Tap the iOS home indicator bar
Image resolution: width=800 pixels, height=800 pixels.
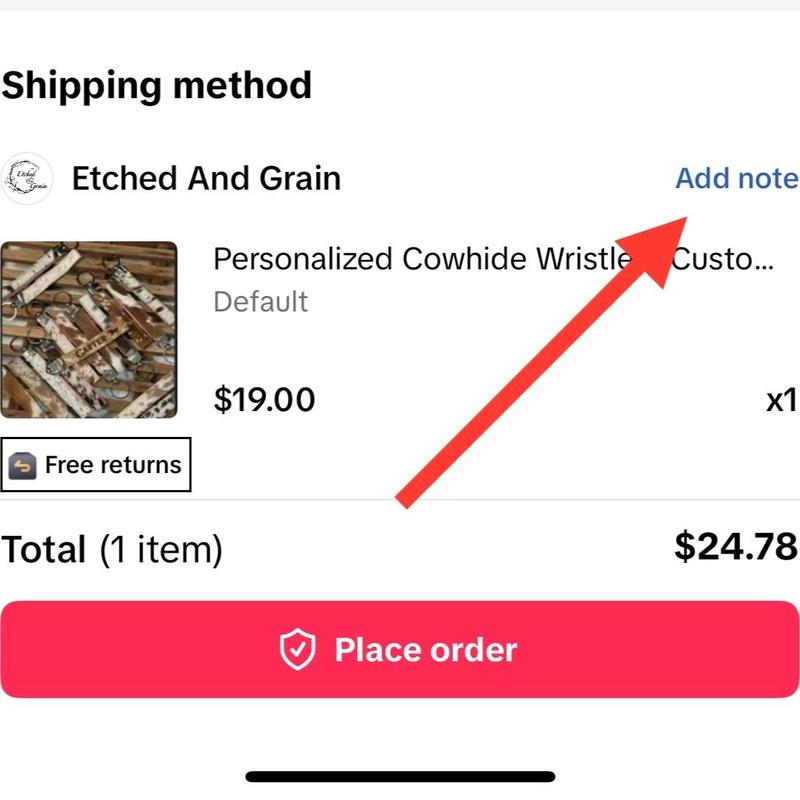(x=400, y=777)
